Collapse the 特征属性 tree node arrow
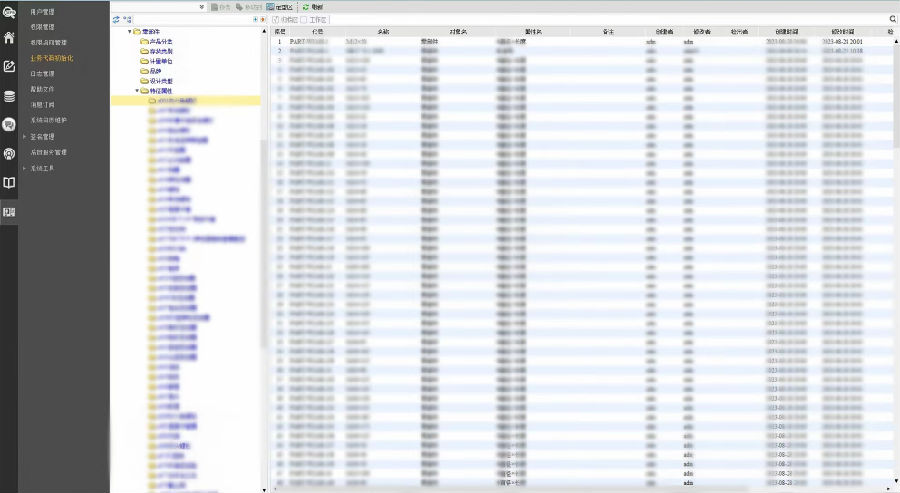 (137, 91)
